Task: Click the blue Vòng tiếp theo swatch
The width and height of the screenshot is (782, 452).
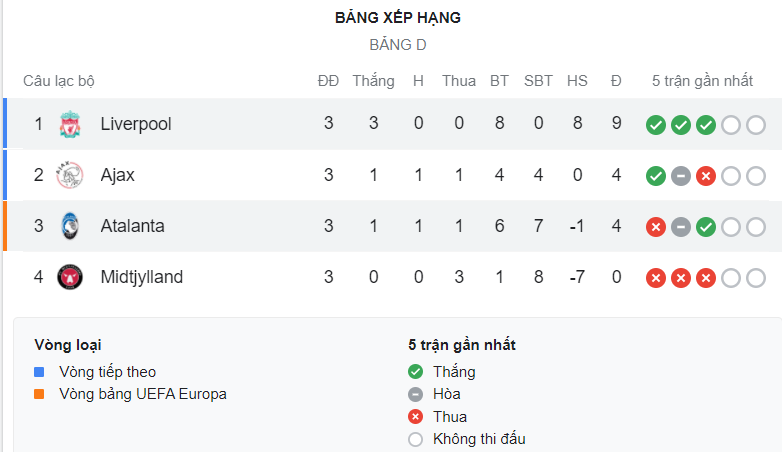Action: 39,372
